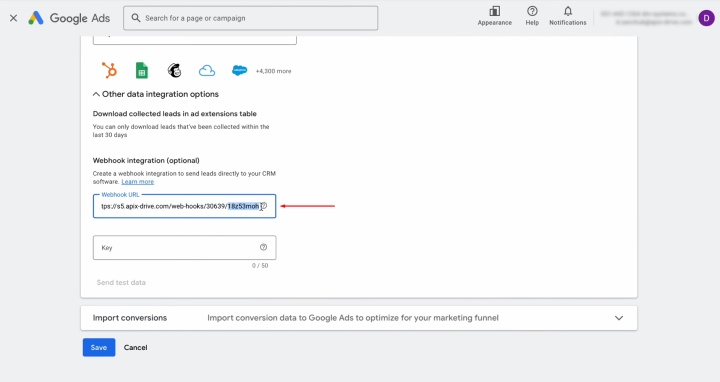Open the Appearance menu
The image size is (720, 382).
pos(495,16)
